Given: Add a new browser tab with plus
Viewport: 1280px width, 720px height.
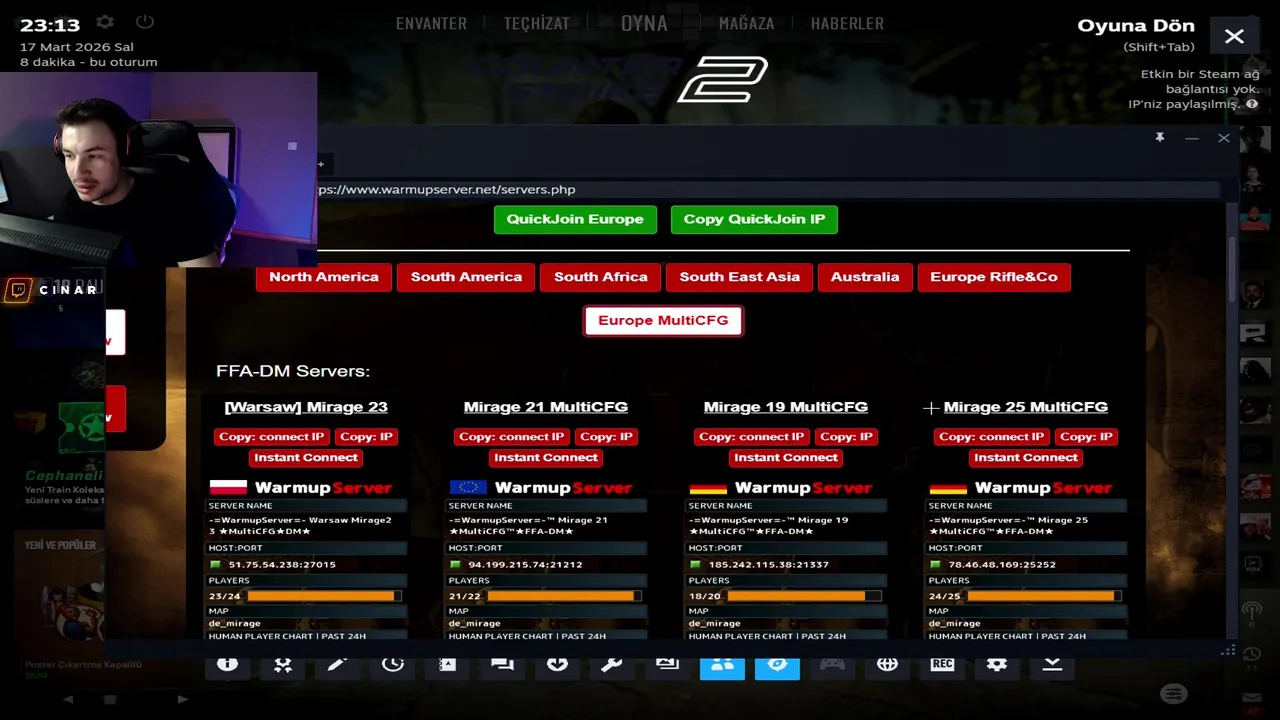Looking at the screenshot, I should (321, 163).
